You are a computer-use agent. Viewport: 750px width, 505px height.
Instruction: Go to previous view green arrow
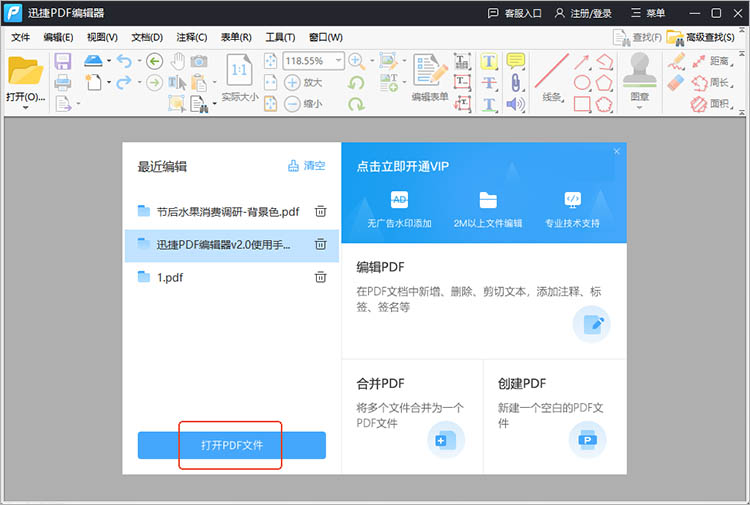[154, 61]
